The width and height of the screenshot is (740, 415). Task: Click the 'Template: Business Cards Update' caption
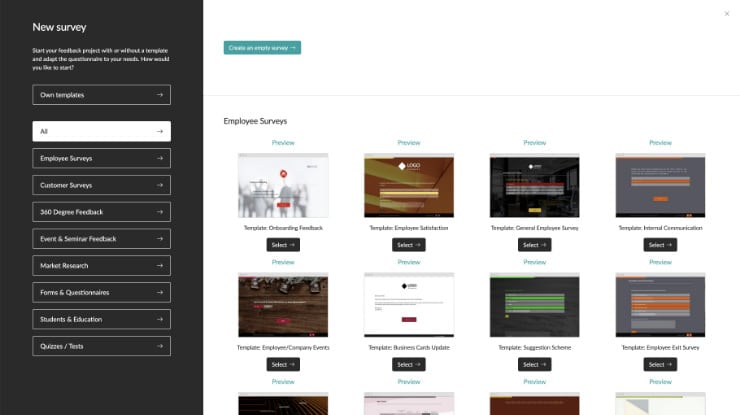tap(409, 347)
